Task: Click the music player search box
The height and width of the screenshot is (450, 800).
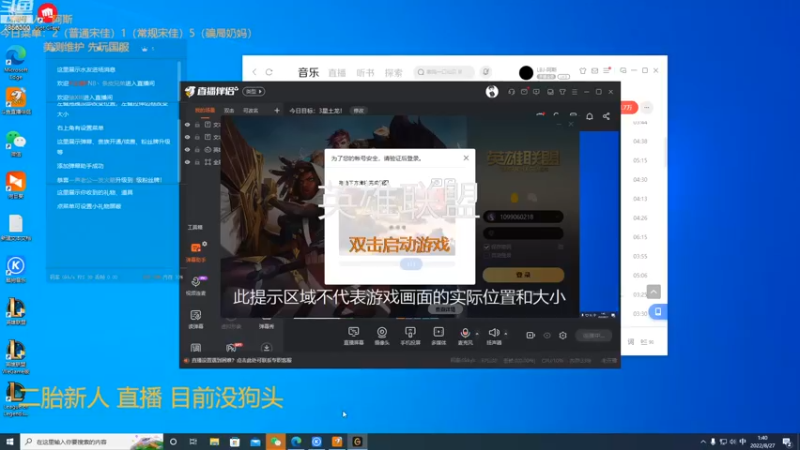Action: pos(444,72)
